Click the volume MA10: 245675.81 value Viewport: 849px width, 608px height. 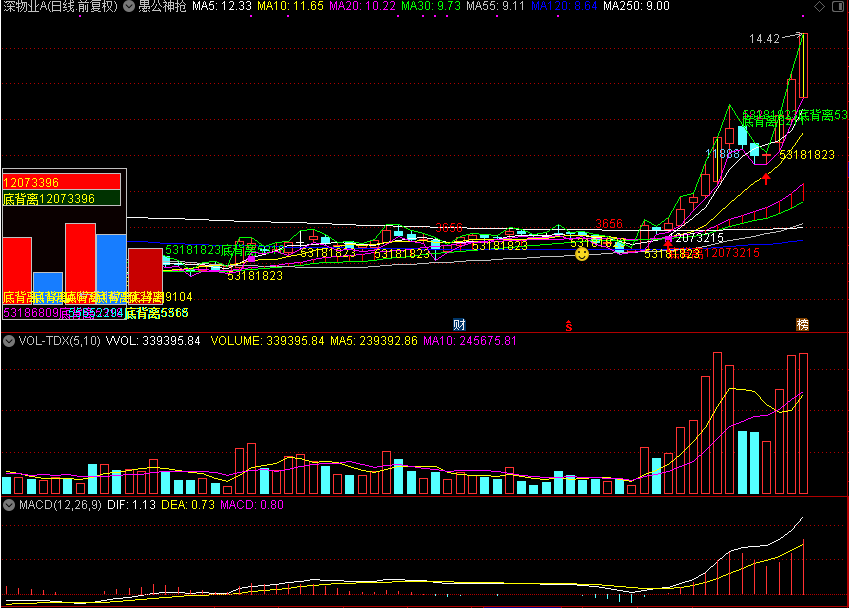470,341
